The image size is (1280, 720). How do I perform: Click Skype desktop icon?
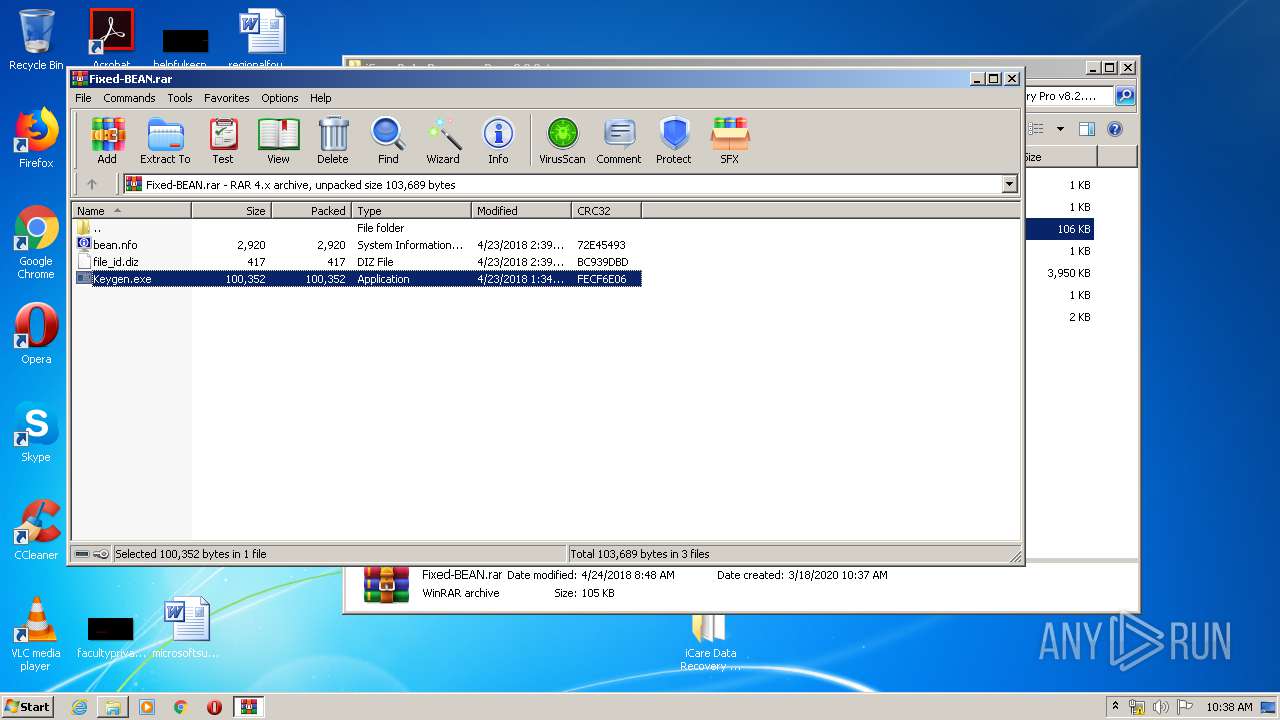[36, 432]
